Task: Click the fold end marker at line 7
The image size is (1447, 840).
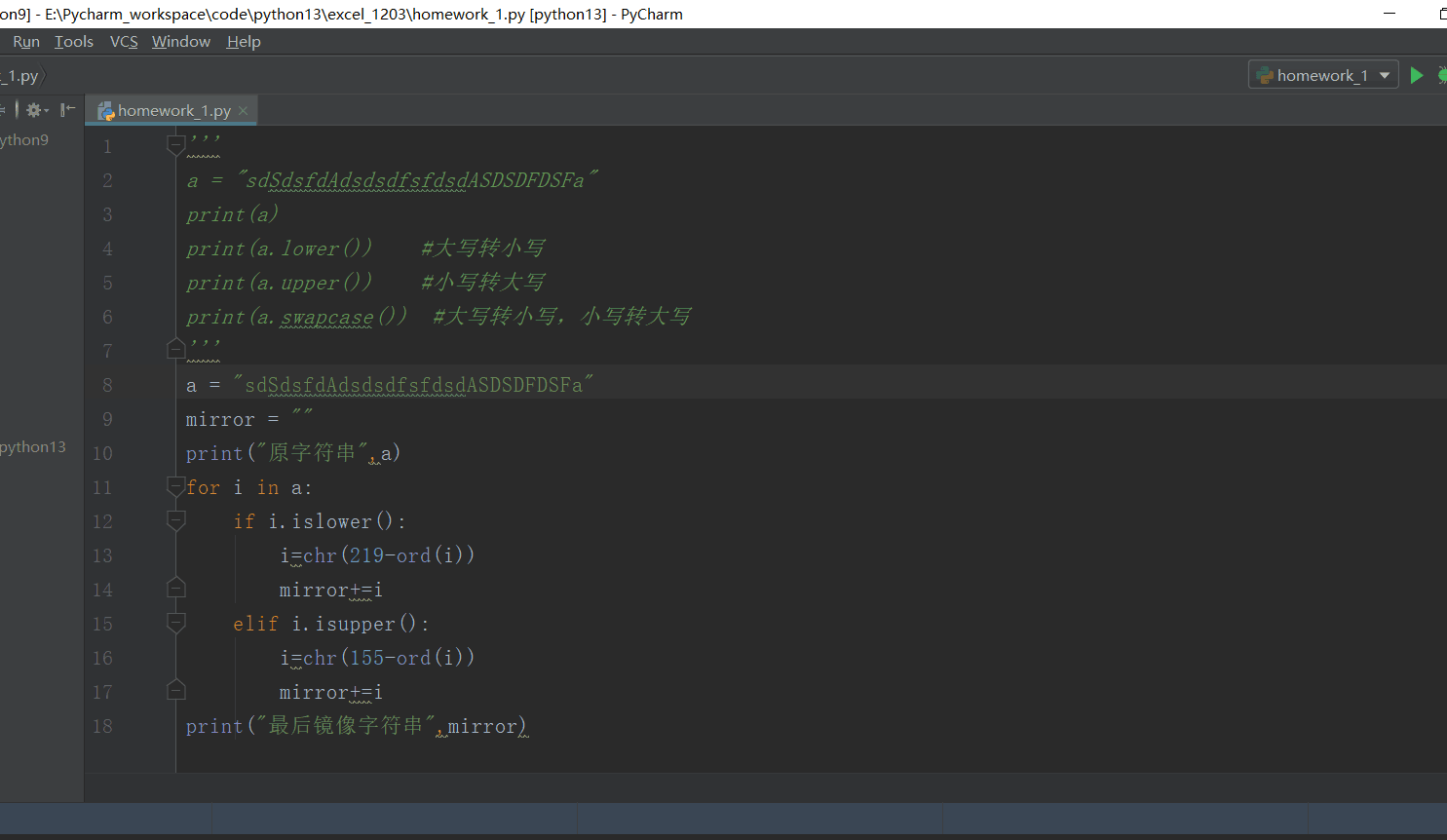Action: [175, 349]
